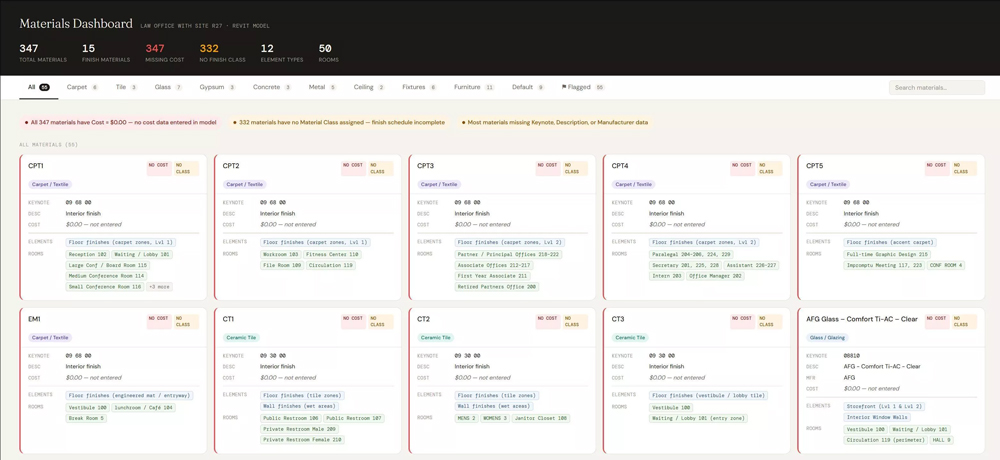
Task: Open the CPT2 material card title
Action: (x=231, y=166)
